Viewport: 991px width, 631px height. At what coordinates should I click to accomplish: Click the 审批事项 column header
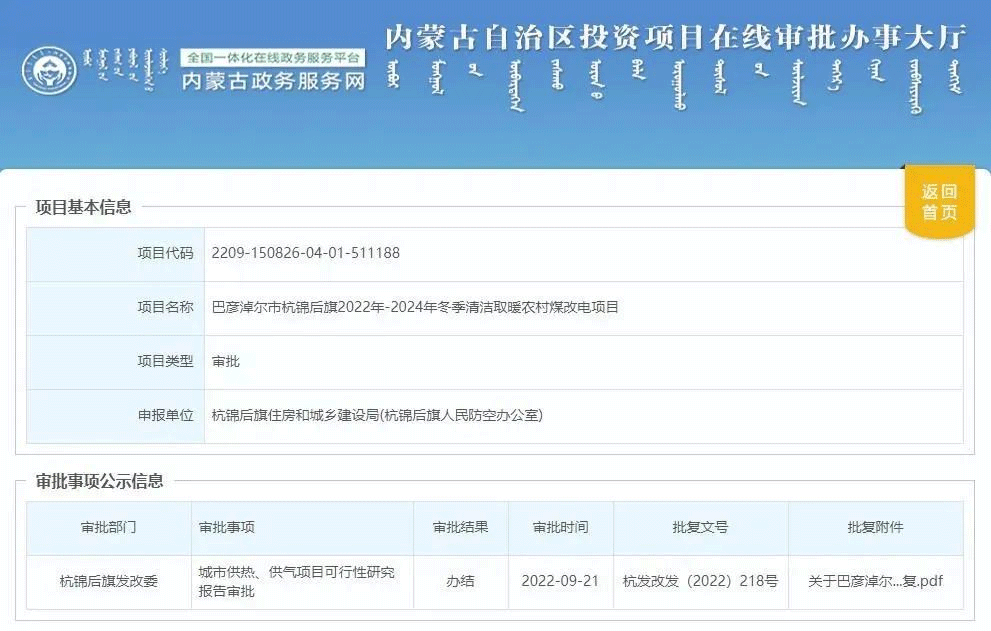pyautogui.click(x=227, y=527)
